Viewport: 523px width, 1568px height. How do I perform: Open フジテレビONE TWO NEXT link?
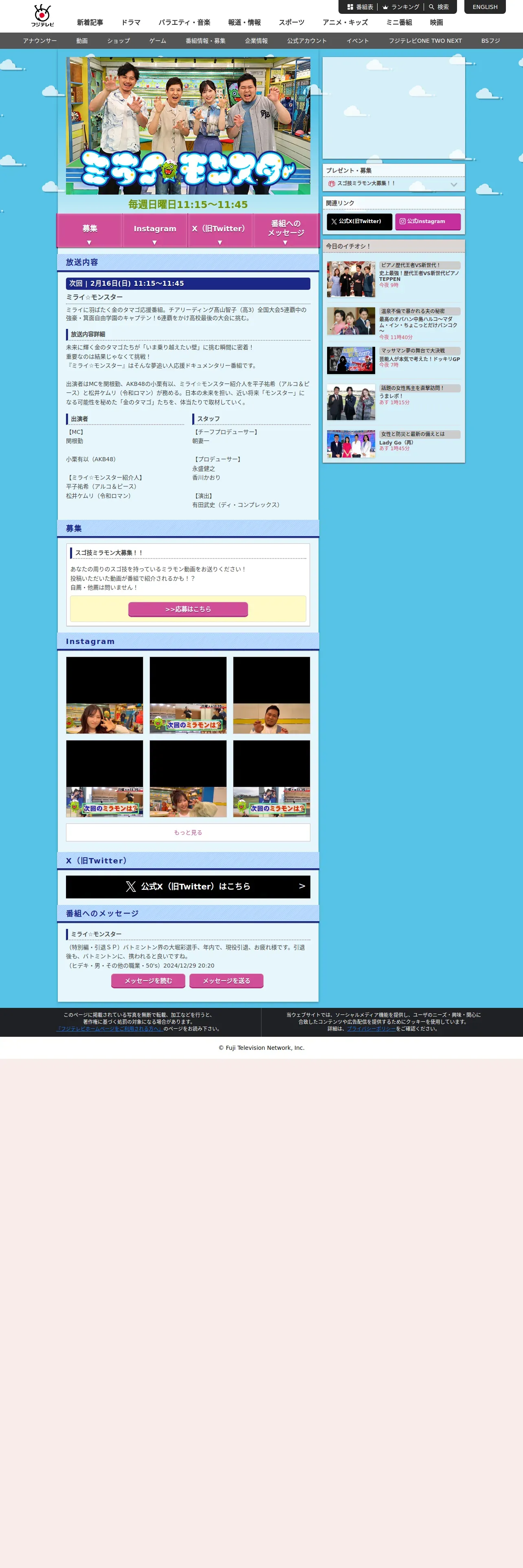[426, 41]
